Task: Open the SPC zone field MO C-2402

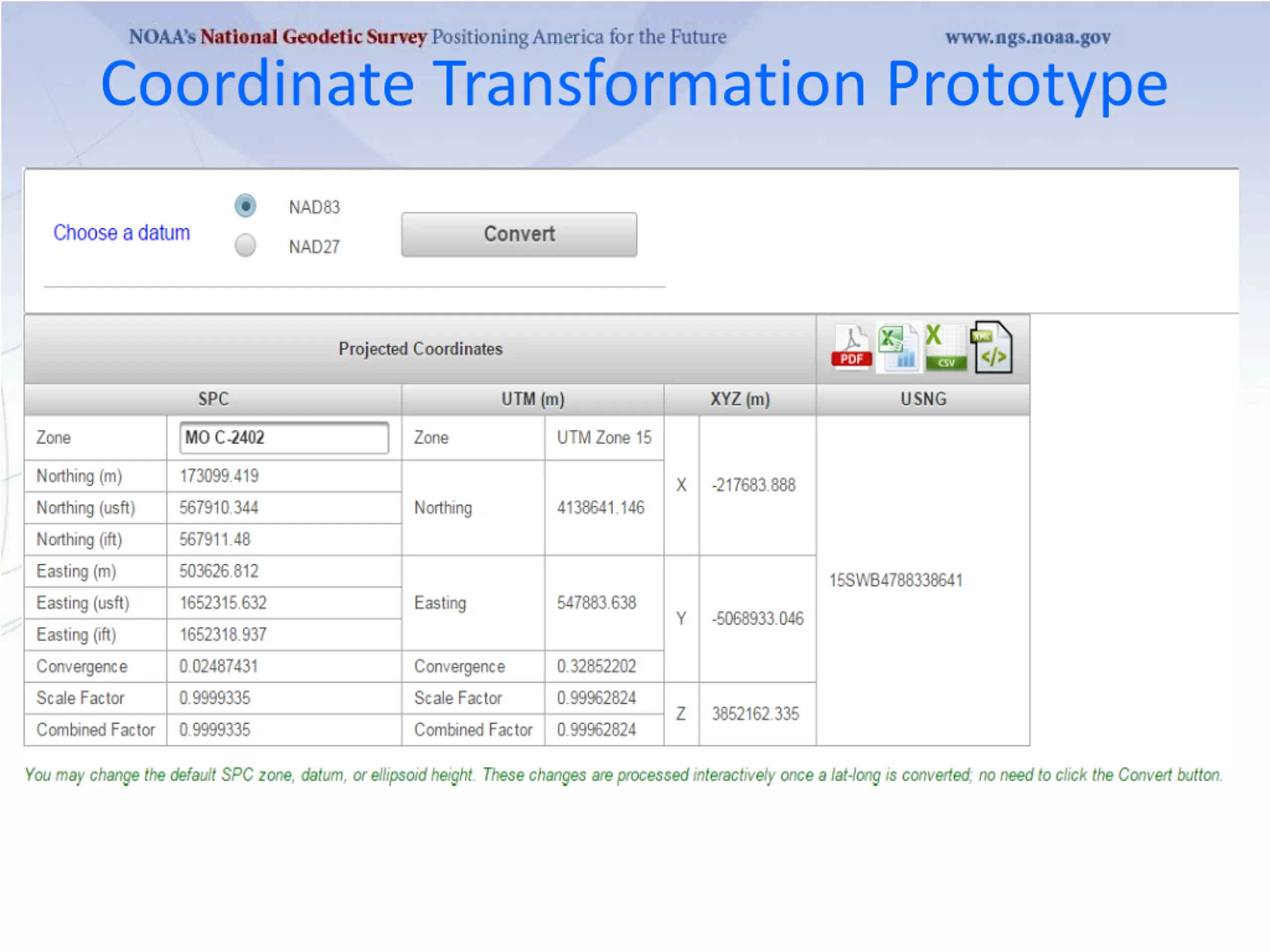Action: (x=284, y=438)
